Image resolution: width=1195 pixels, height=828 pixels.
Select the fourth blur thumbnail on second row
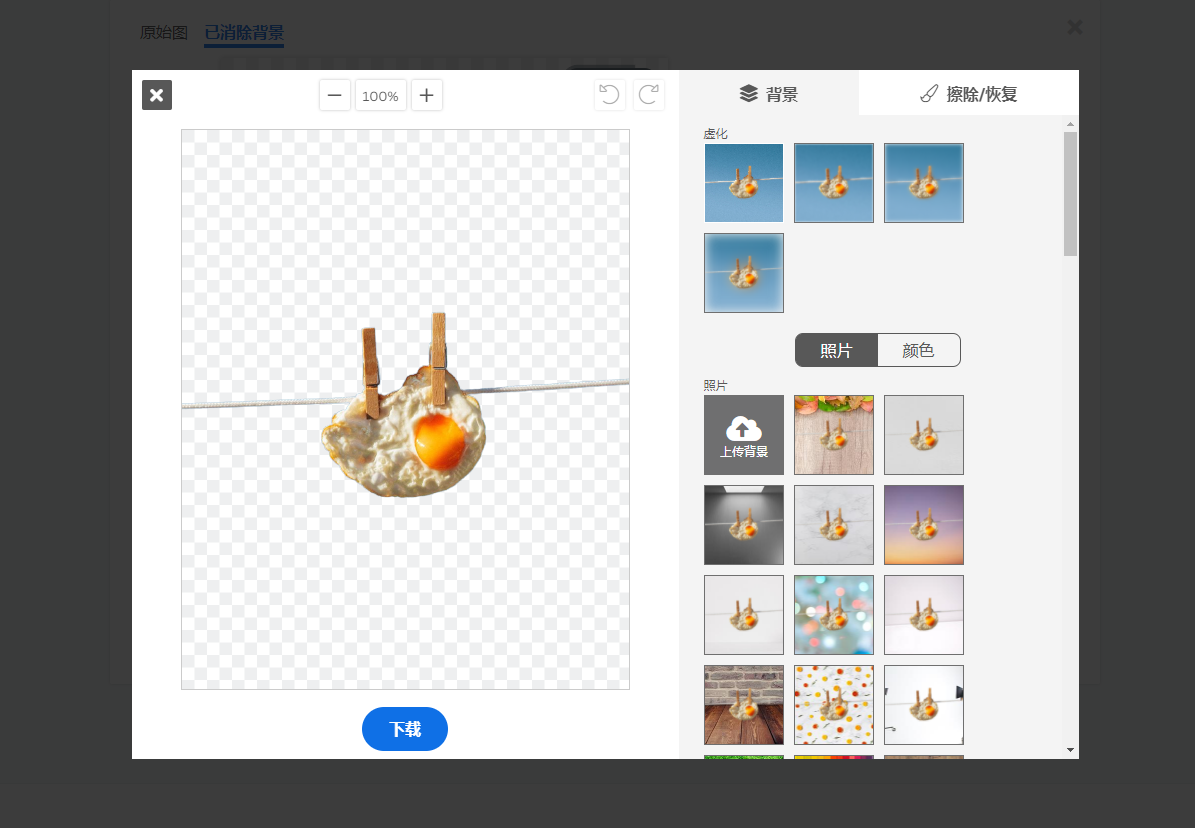pos(744,273)
